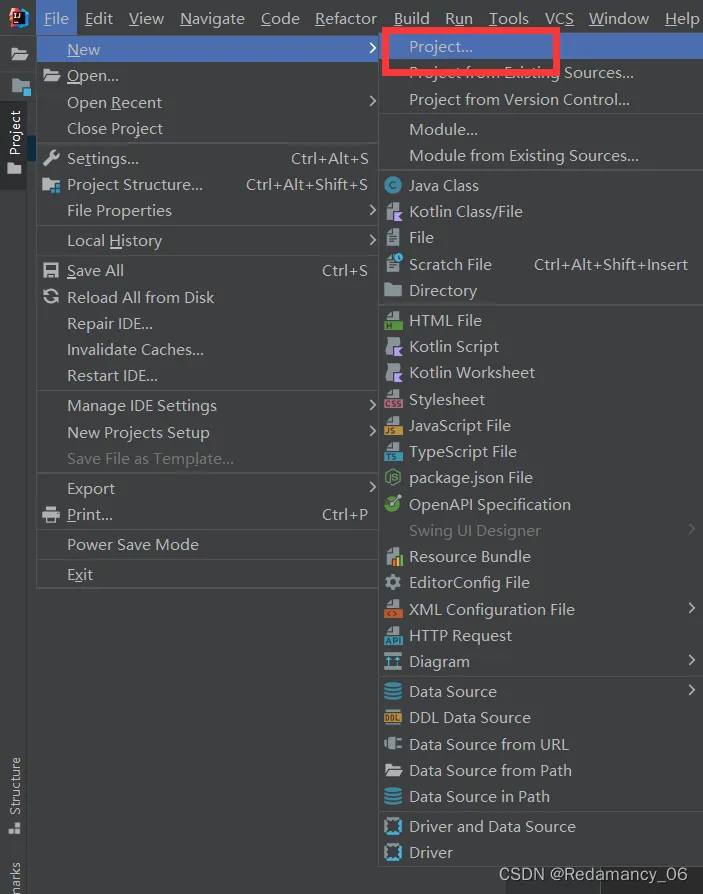Click the Save All disk icon
This screenshot has height=894, width=703.
(x=51, y=271)
